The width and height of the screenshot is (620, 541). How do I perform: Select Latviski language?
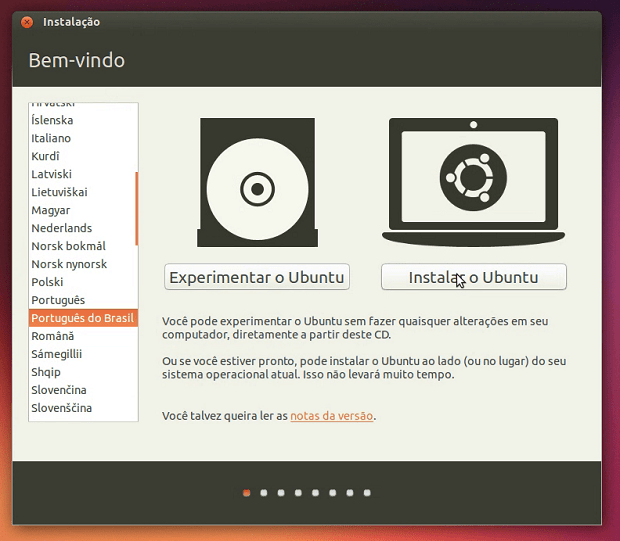pos(83,174)
